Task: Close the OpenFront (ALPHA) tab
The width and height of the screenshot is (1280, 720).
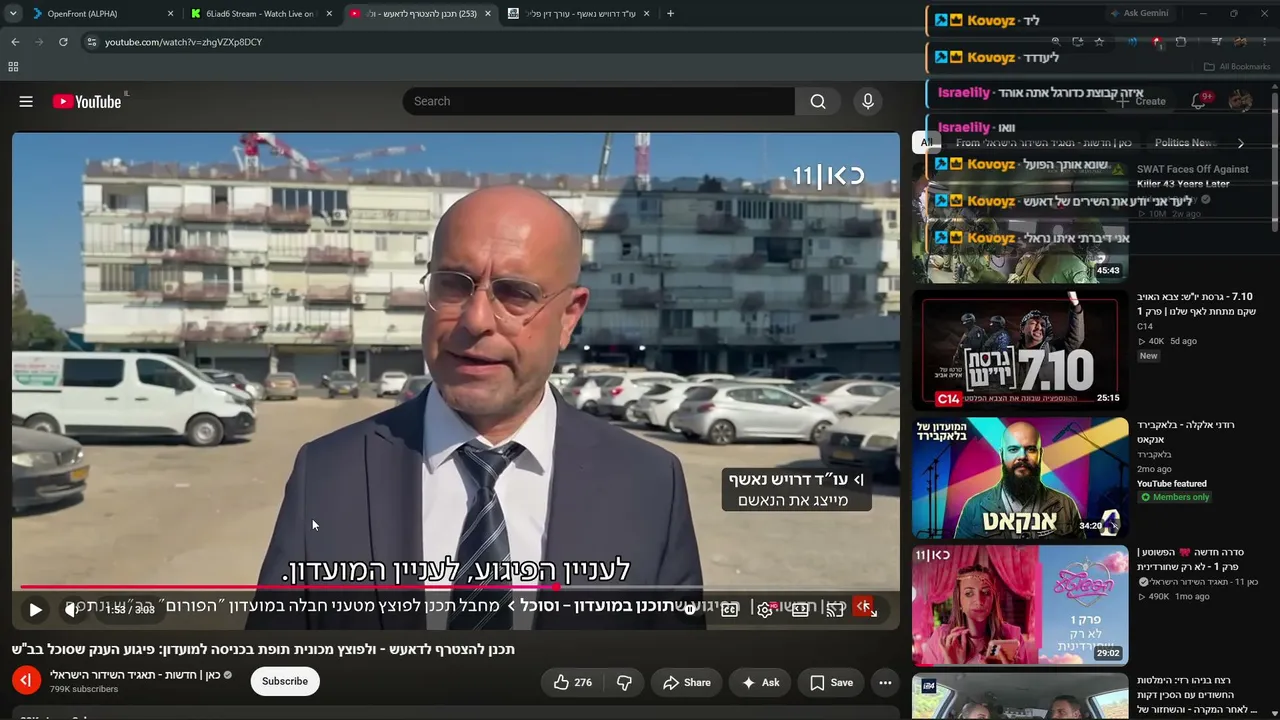Action: 170,14
